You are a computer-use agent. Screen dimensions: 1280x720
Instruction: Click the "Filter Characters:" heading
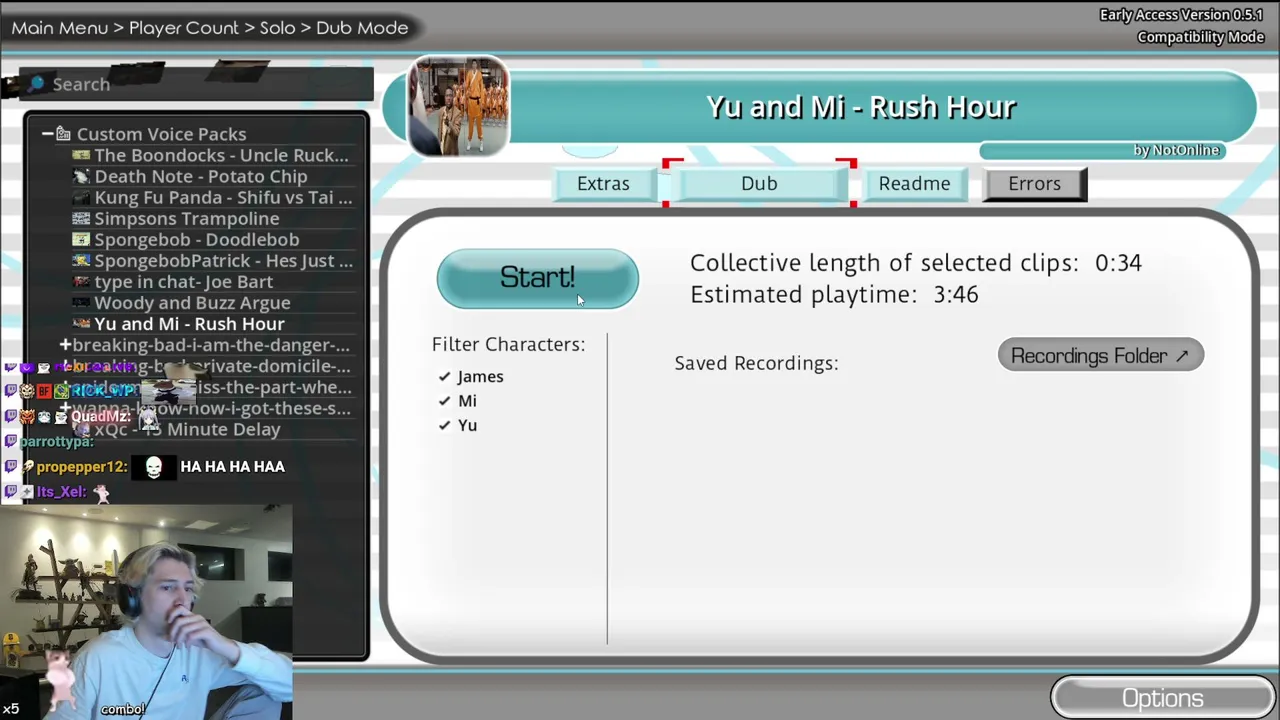coord(508,344)
